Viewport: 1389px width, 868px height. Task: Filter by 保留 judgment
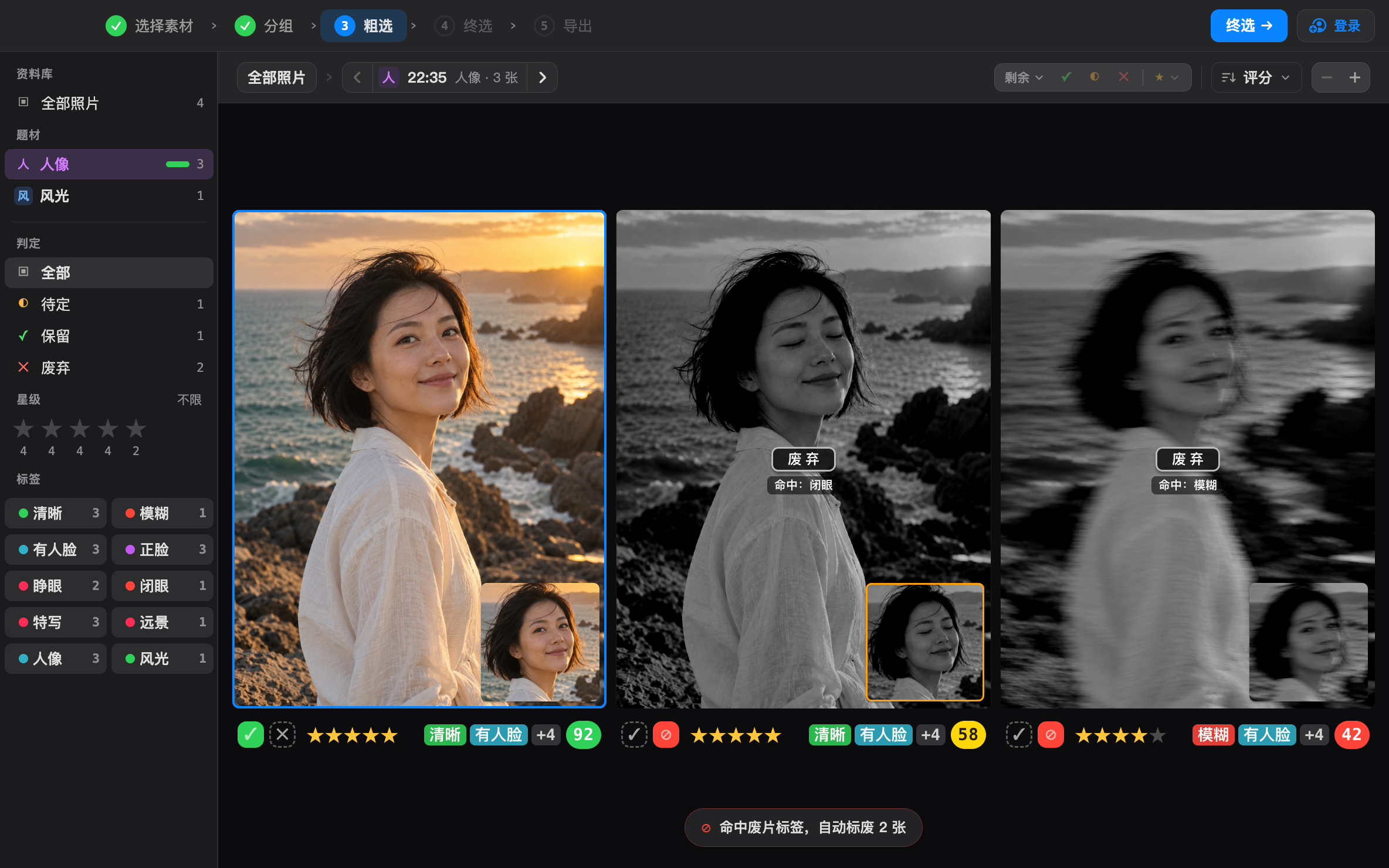109,335
